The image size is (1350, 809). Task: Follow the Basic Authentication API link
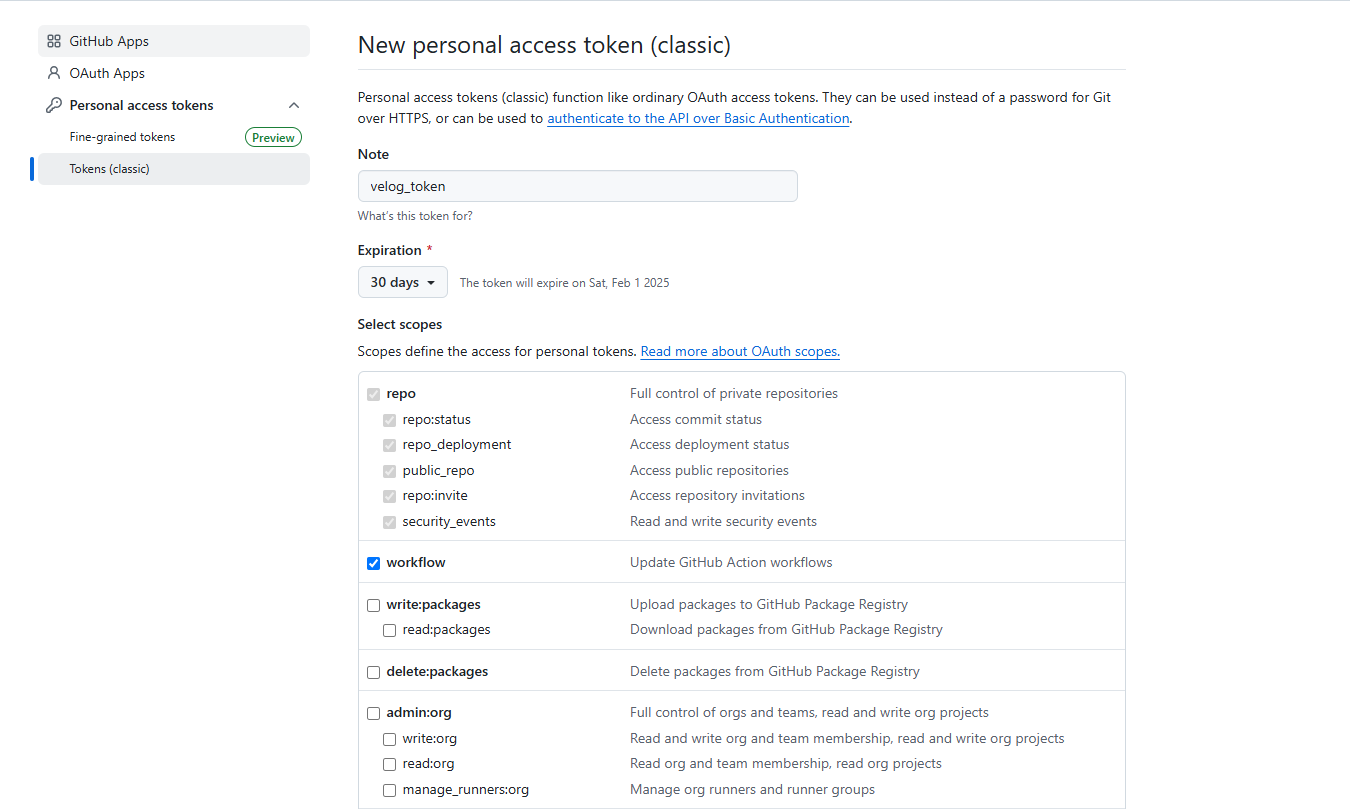pos(698,118)
